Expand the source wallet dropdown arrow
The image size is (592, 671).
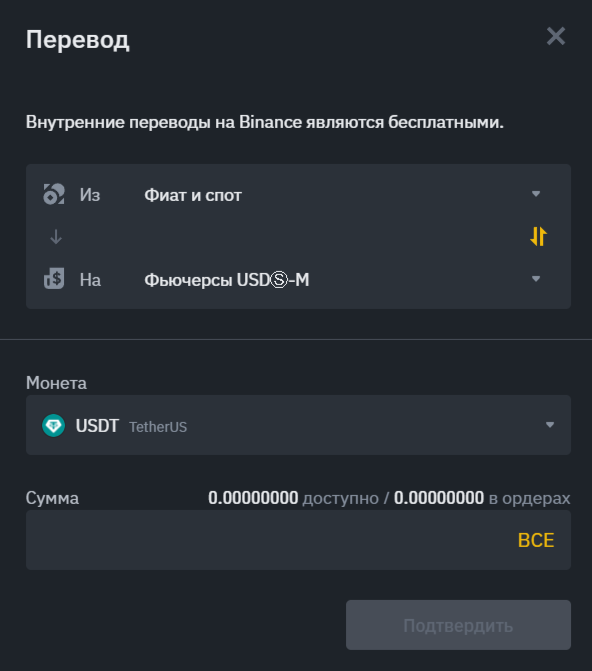535,194
